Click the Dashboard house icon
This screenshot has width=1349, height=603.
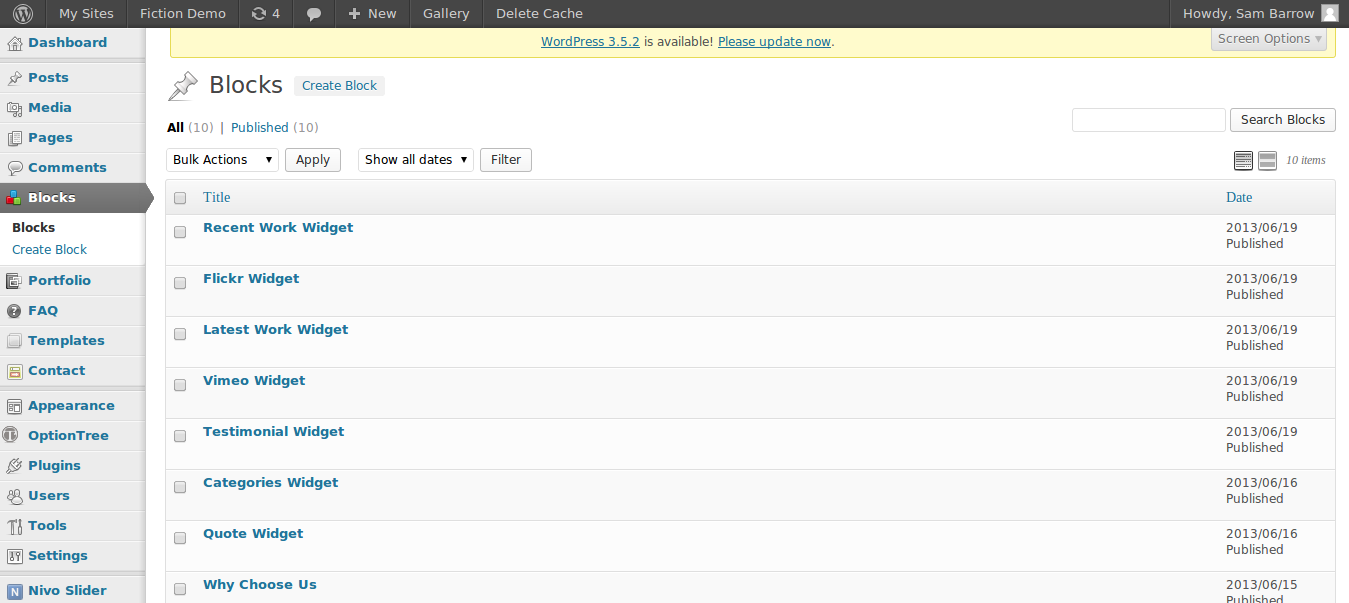(14, 43)
